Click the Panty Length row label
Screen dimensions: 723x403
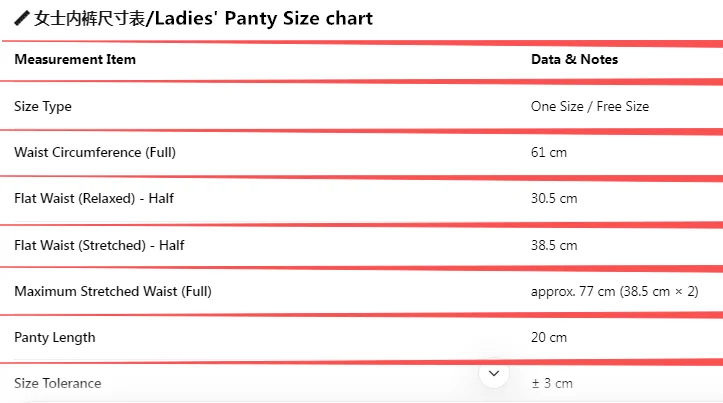[x=55, y=337]
